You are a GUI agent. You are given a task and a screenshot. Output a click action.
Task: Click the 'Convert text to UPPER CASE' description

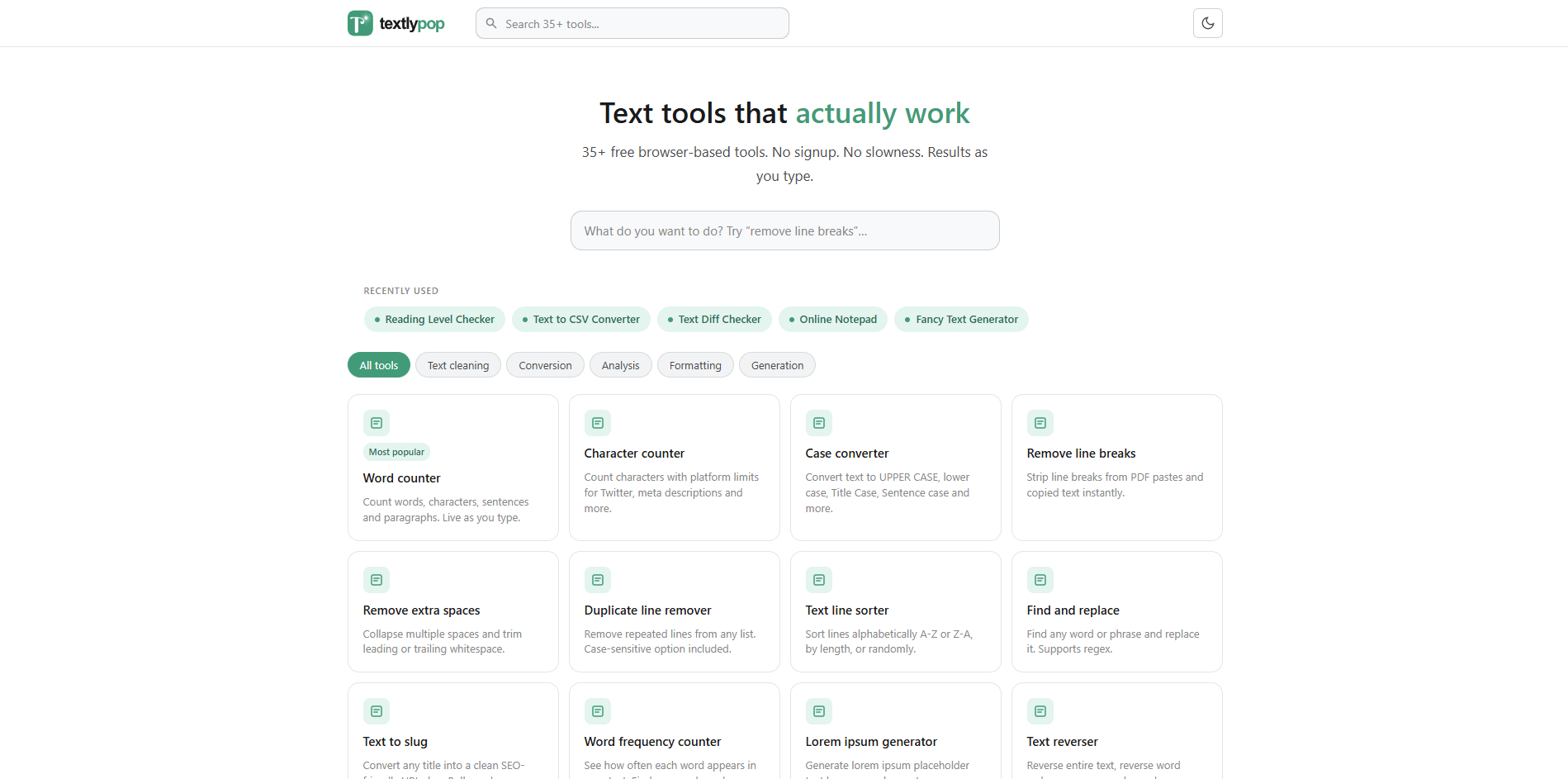[x=888, y=493]
